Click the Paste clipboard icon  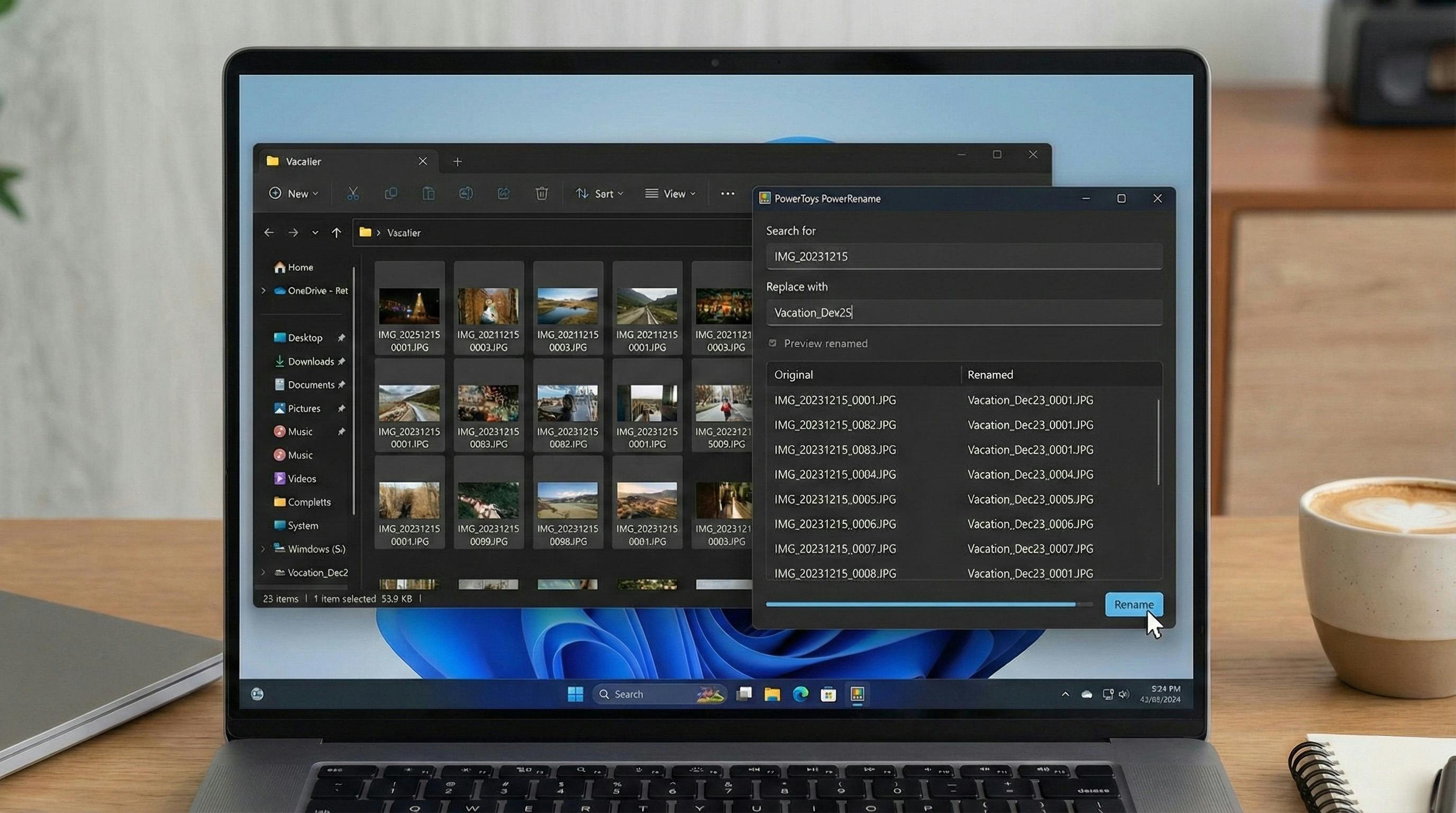pyautogui.click(x=429, y=194)
